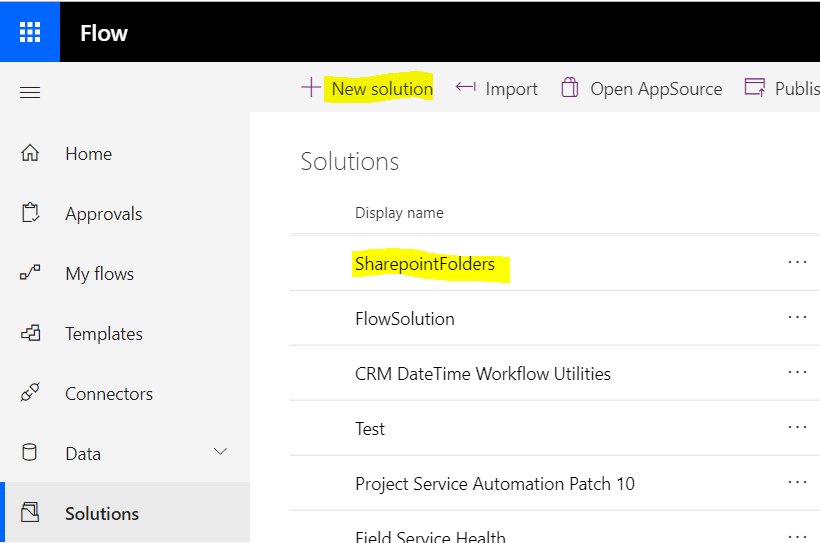Open more options for Project Service Automation Patch 10

[x=797, y=482]
